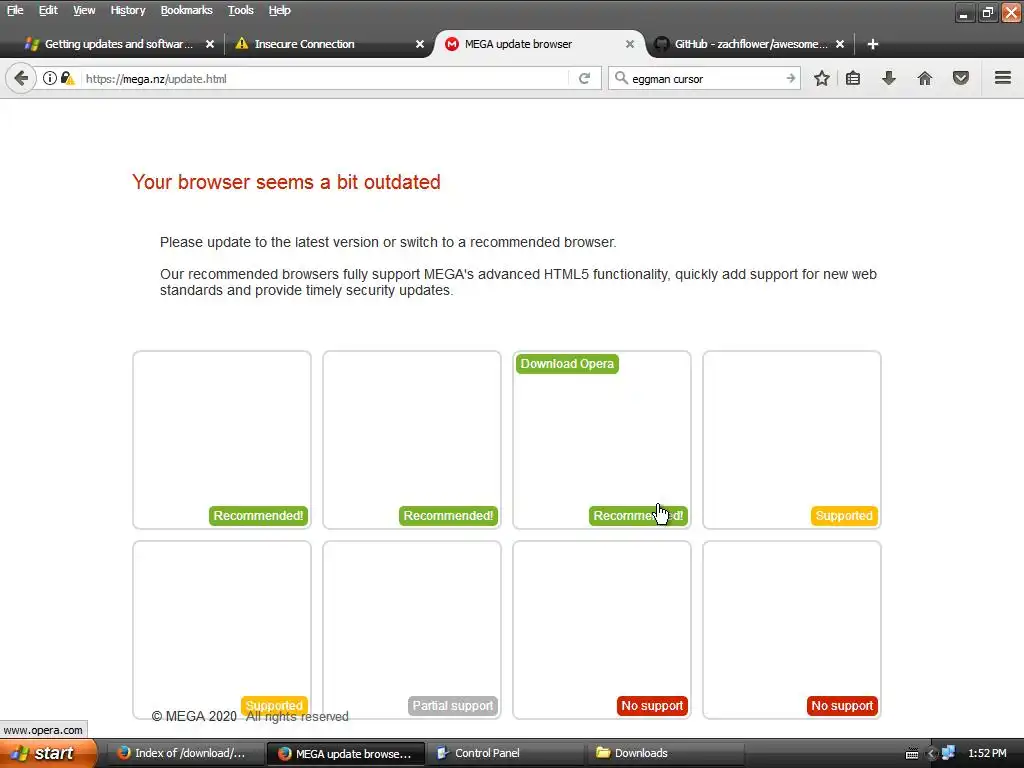Click the Download Opera button
Screen dimensions: 1024x768
tap(567, 364)
